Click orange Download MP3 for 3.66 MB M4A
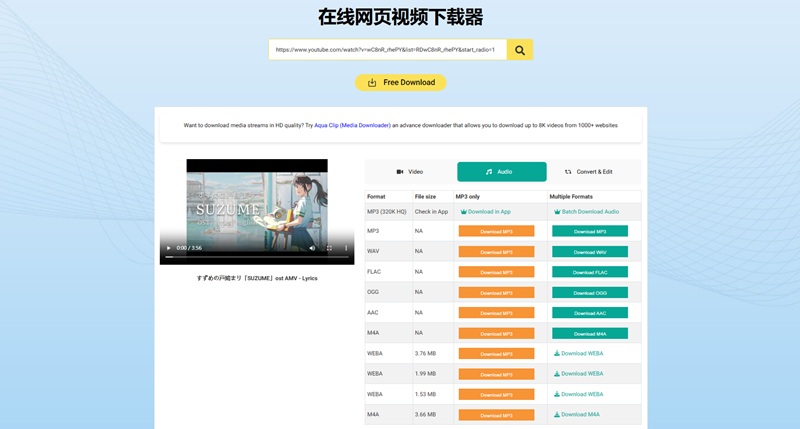 pos(496,415)
